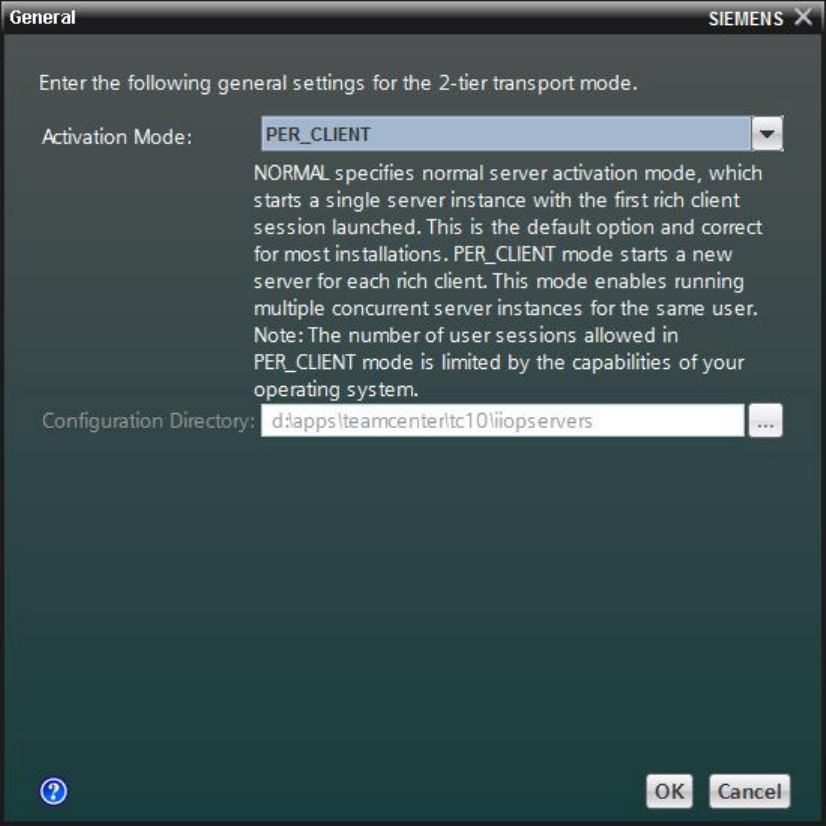This screenshot has height=826, width=826.
Task: Focus the Configuration Directory path field
Action: [x=503, y=420]
